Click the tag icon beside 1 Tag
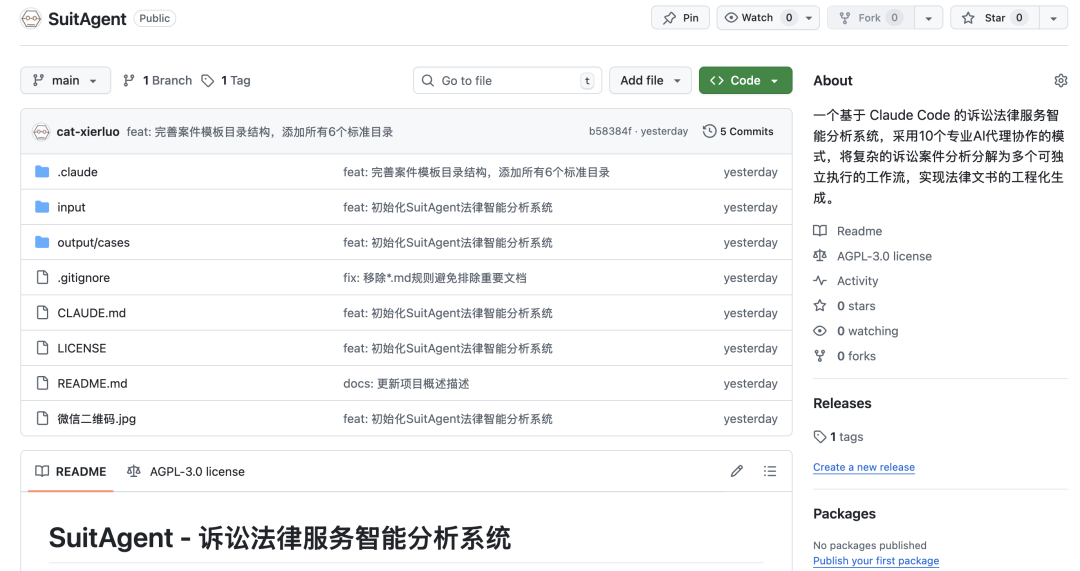The height and width of the screenshot is (571, 1080). pos(207,81)
